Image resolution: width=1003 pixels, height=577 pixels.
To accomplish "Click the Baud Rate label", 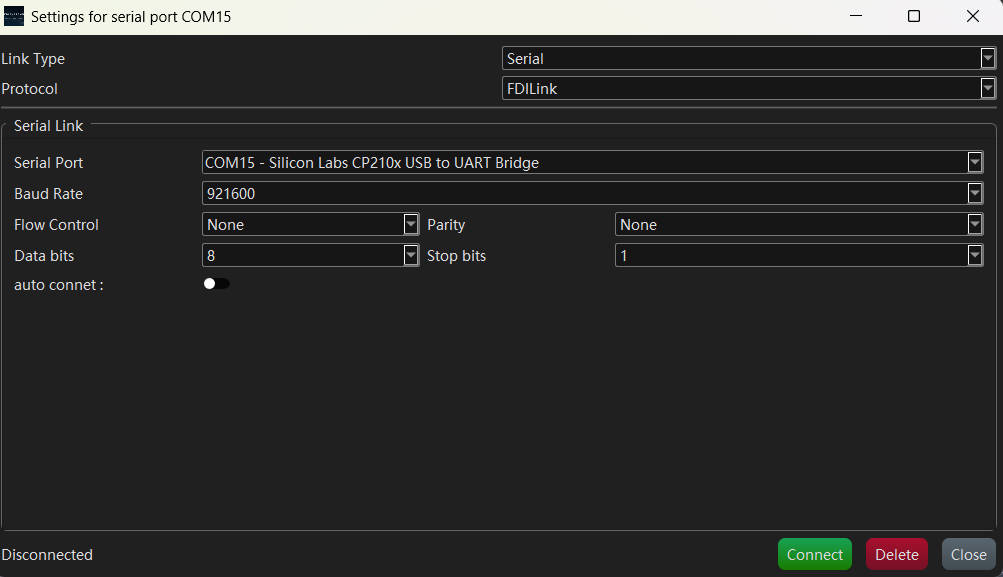I will (x=49, y=194).
